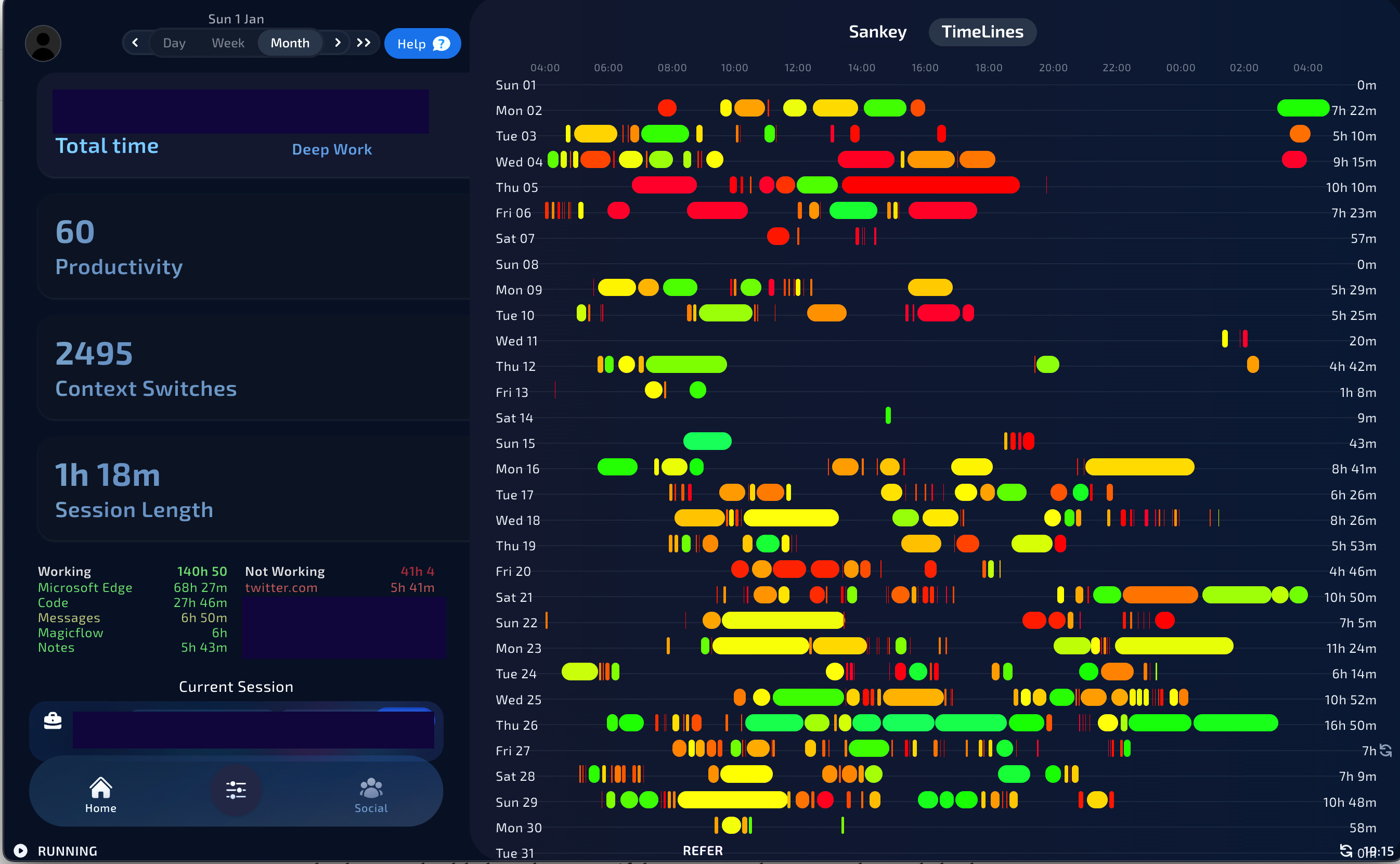Click the Sat 28 row label

point(515,777)
